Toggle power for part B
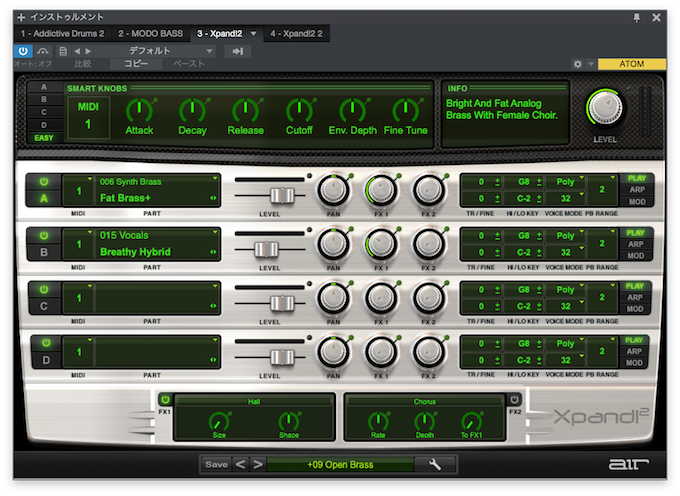 [x=44, y=235]
